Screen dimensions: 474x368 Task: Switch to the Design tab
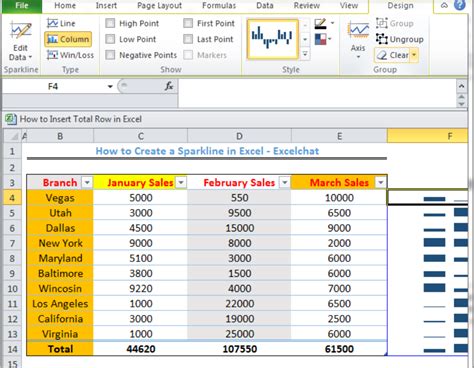tap(400, 5)
